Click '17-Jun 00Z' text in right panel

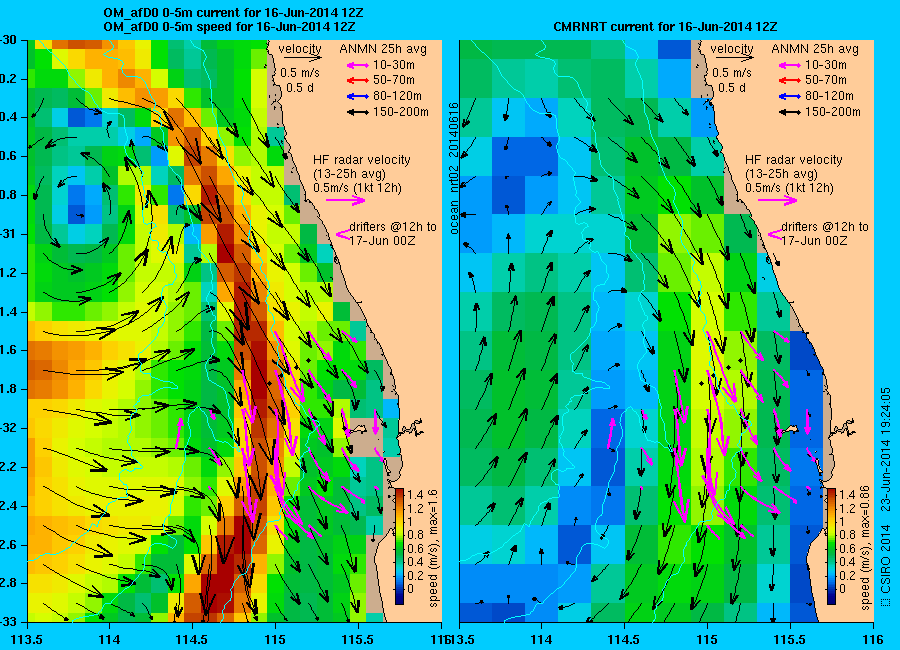(x=814, y=241)
